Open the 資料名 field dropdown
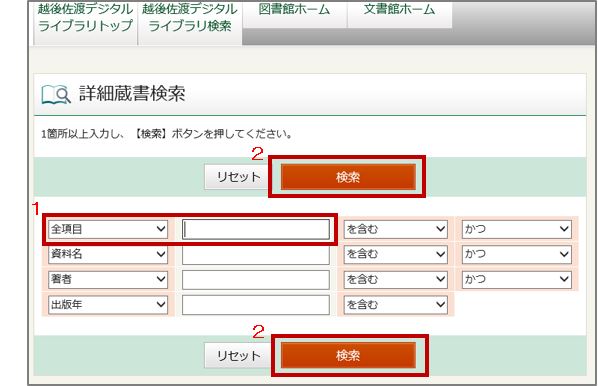 (x=108, y=254)
